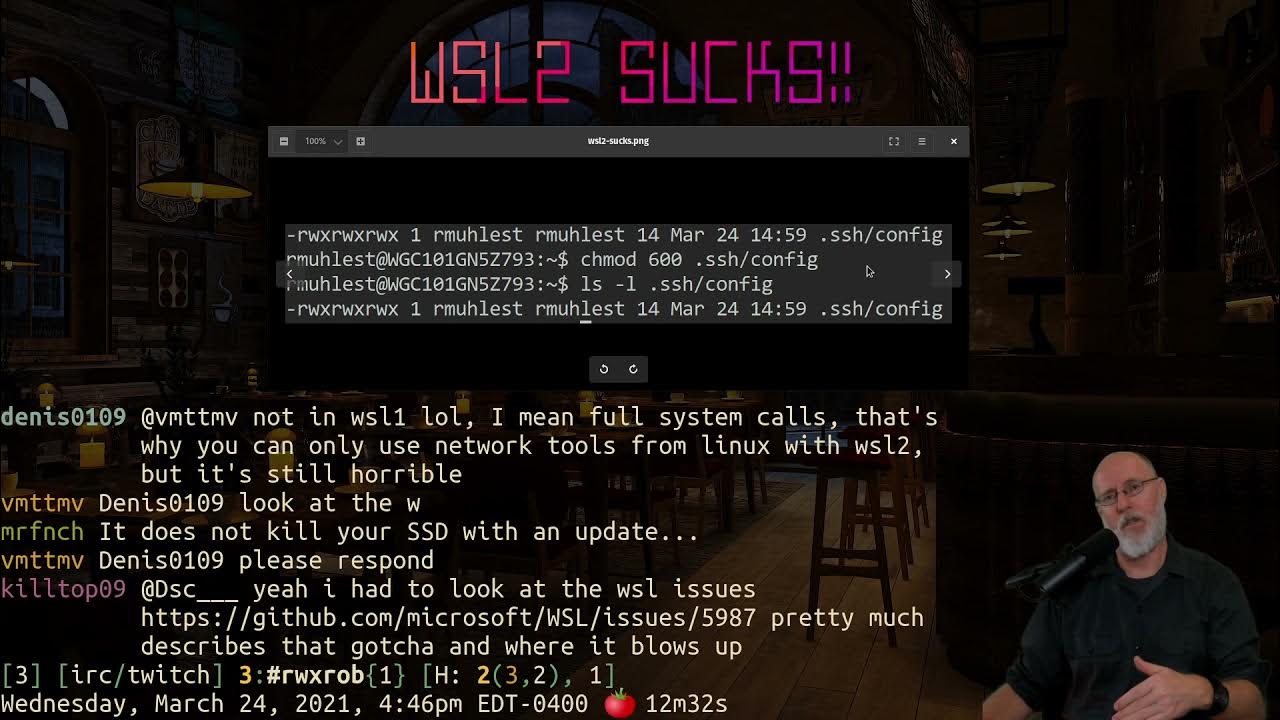Go to the previous image arrow
Image resolution: width=1280 pixels, height=720 pixels.
click(290, 273)
